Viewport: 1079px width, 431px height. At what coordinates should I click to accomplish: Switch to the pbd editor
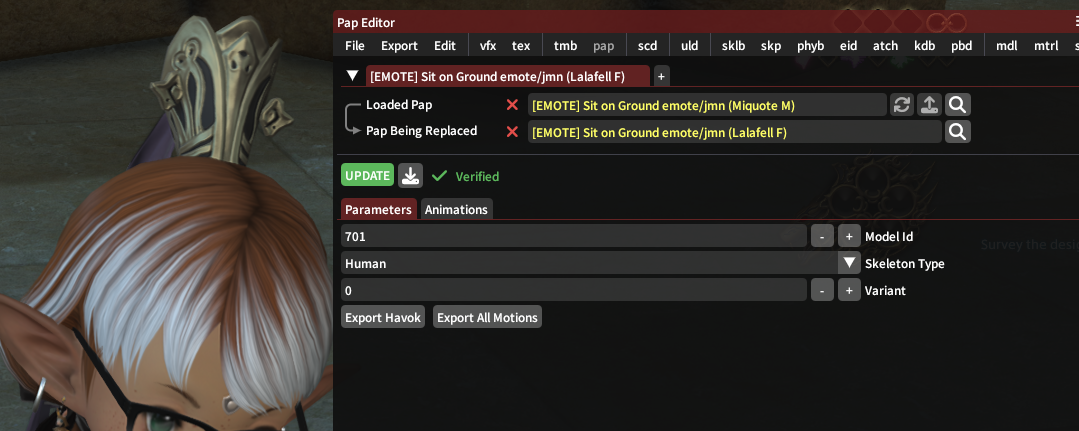(961, 46)
